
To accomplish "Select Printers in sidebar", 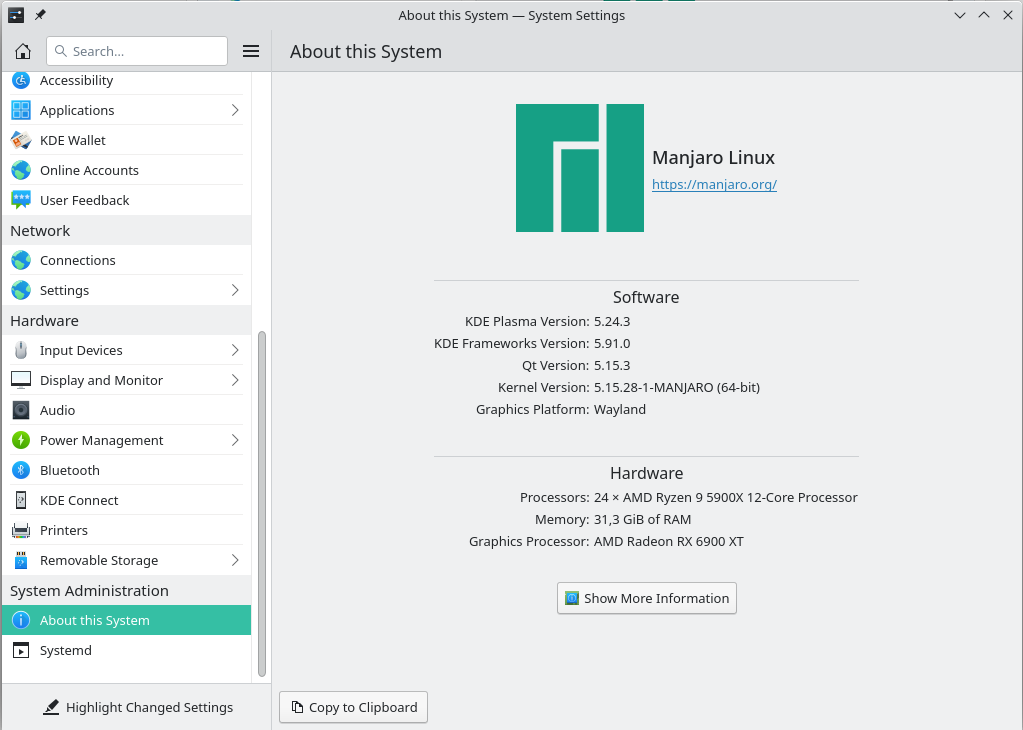I will 127,530.
